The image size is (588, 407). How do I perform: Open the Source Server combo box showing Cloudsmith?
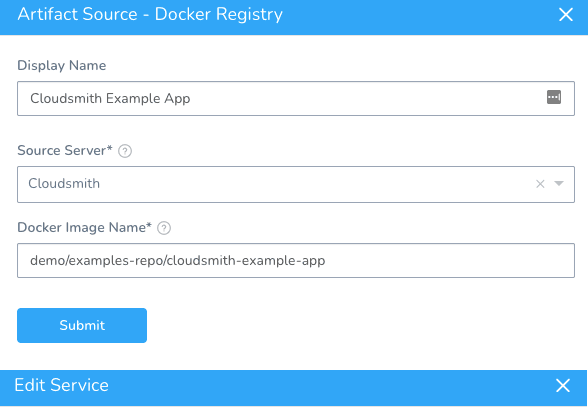pyautogui.click(x=296, y=184)
